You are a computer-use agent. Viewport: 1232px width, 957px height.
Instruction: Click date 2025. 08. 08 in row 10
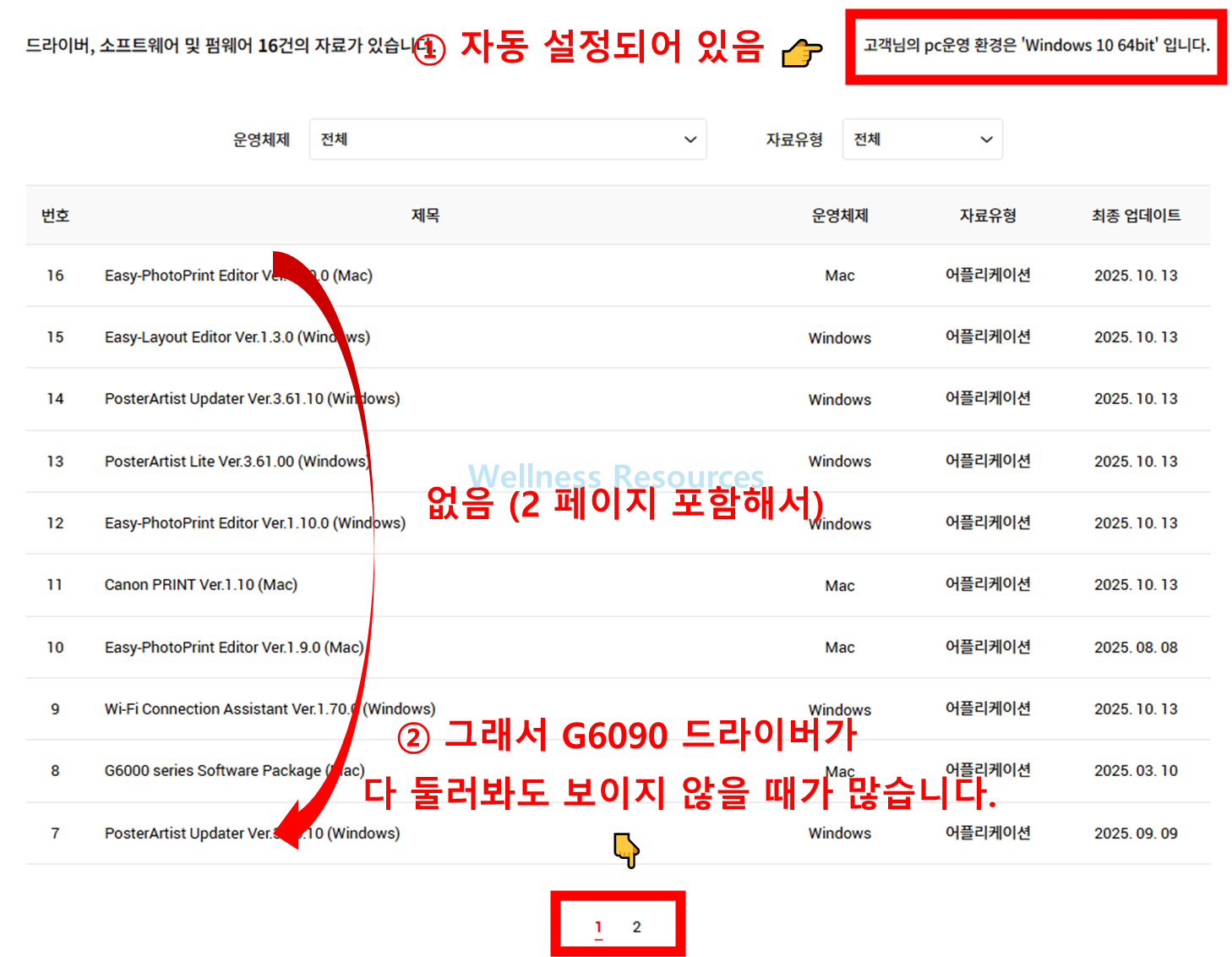tap(1136, 647)
